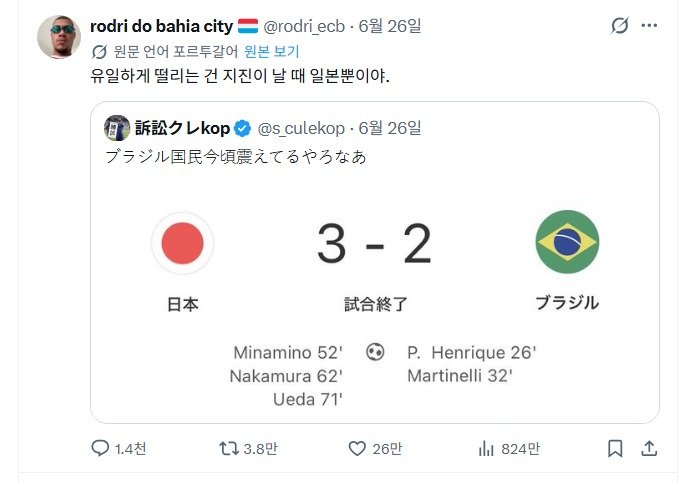Click the 6월 26일 date of main tweet

(x=390, y=26)
